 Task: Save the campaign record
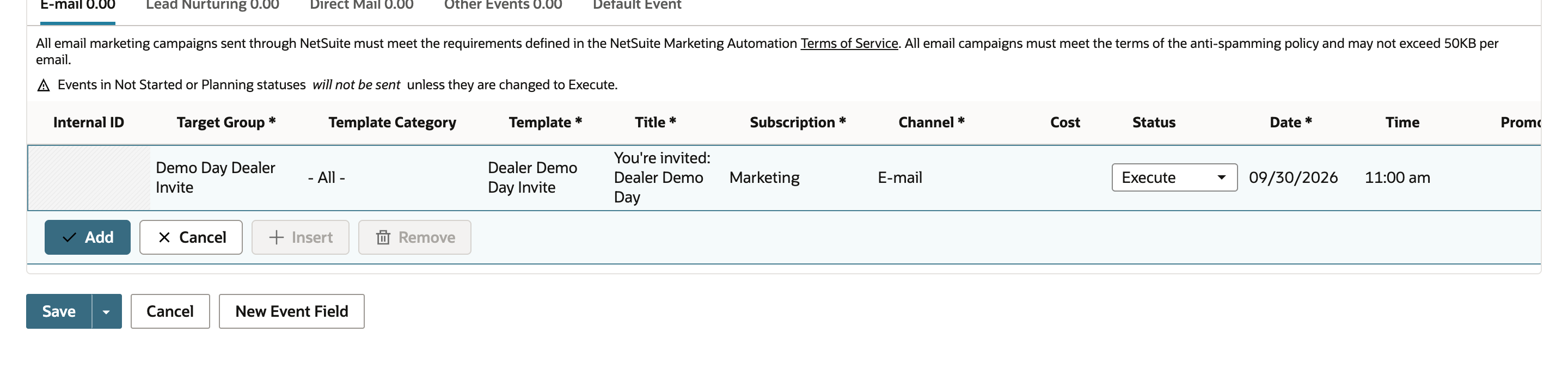pyautogui.click(x=59, y=312)
